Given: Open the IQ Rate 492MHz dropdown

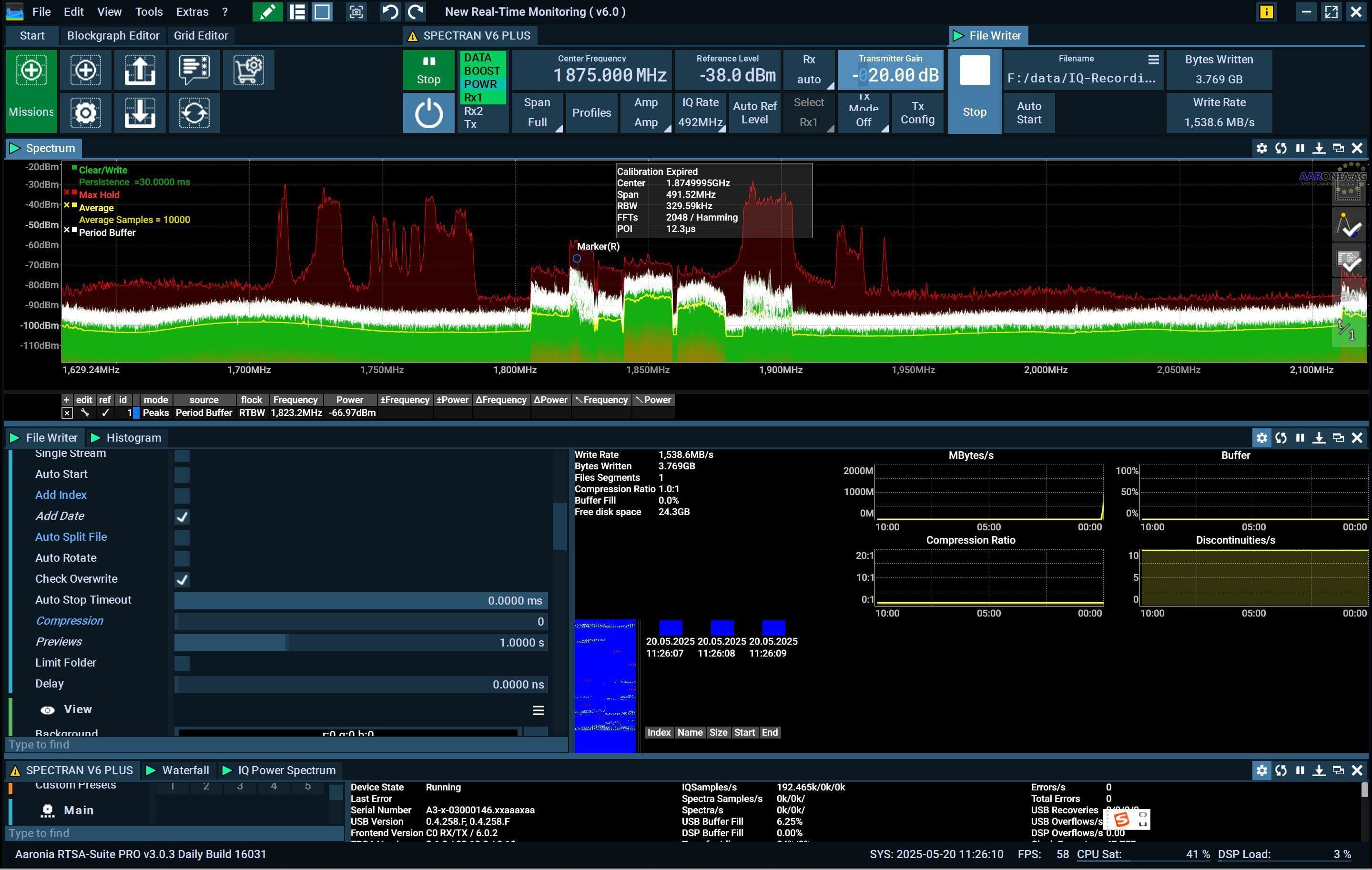Looking at the screenshot, I should tap(700, 113).
